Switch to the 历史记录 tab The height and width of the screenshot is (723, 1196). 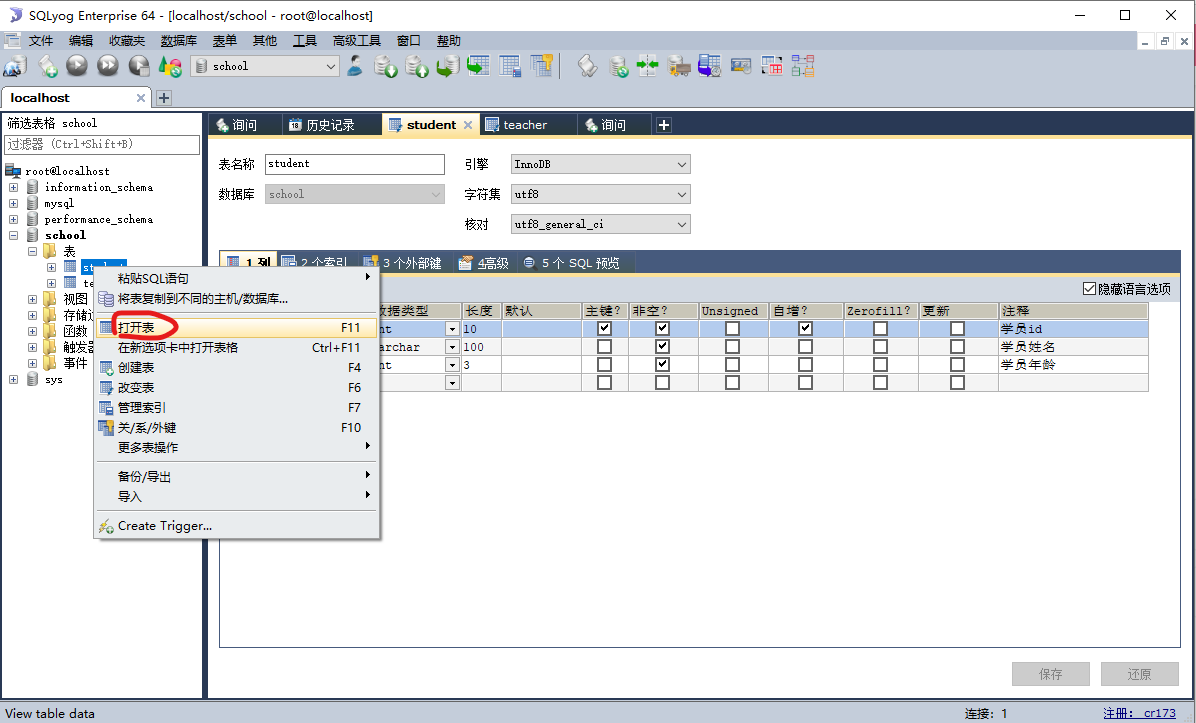330,125
